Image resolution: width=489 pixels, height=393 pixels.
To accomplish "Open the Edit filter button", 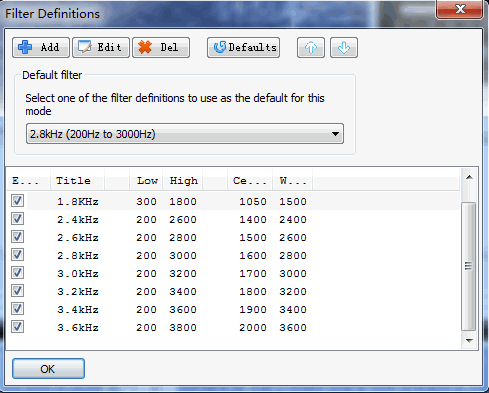I will pyautogui.click(x=101, y=48).
